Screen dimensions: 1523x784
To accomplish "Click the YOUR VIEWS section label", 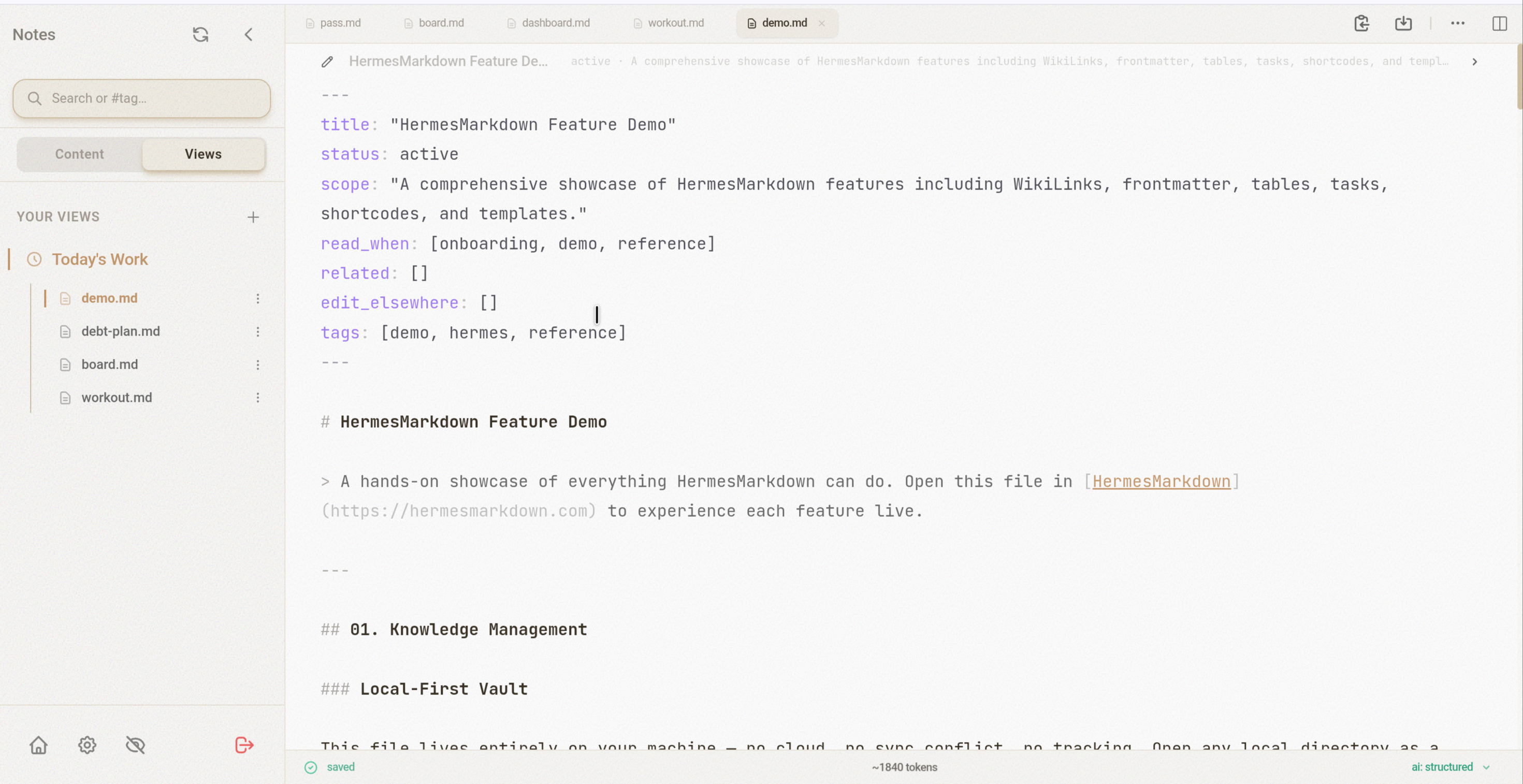I will [x=58, y=216].
